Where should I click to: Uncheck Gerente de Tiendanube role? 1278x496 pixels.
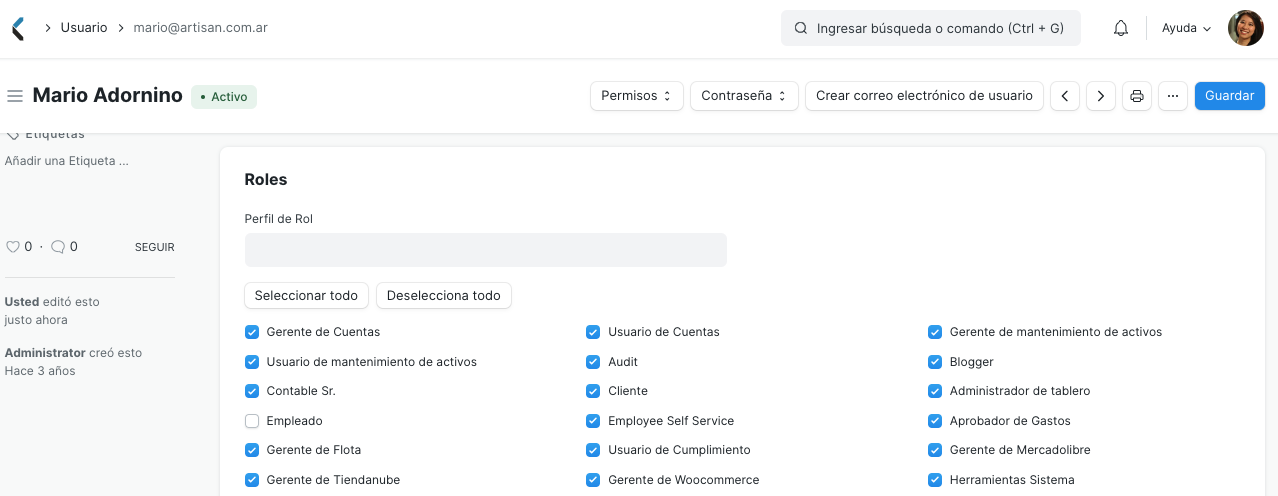[x=252, y=480]
